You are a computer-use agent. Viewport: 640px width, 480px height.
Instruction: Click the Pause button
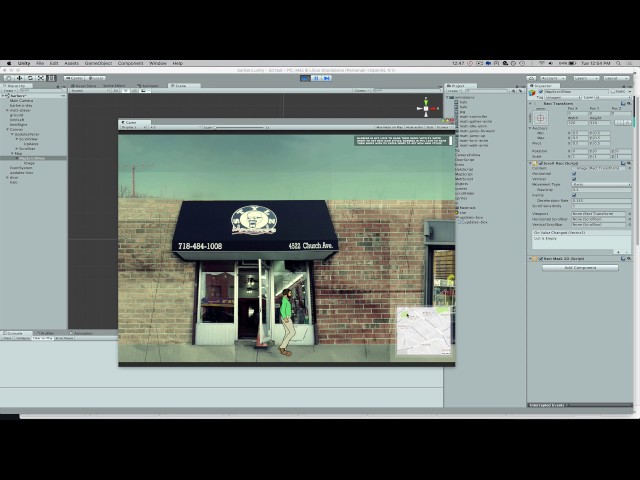[316, 78]
